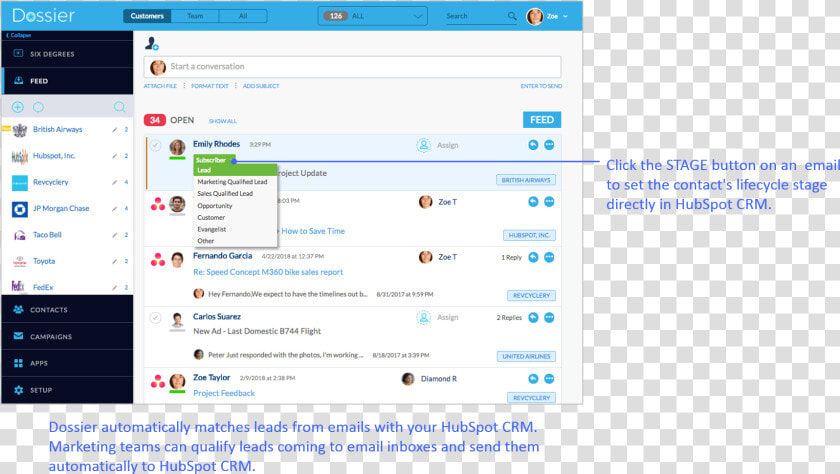Viewport: 840px width, 474px height.
Task: Click the SHOW ALL link
Action: coord(222,121)
